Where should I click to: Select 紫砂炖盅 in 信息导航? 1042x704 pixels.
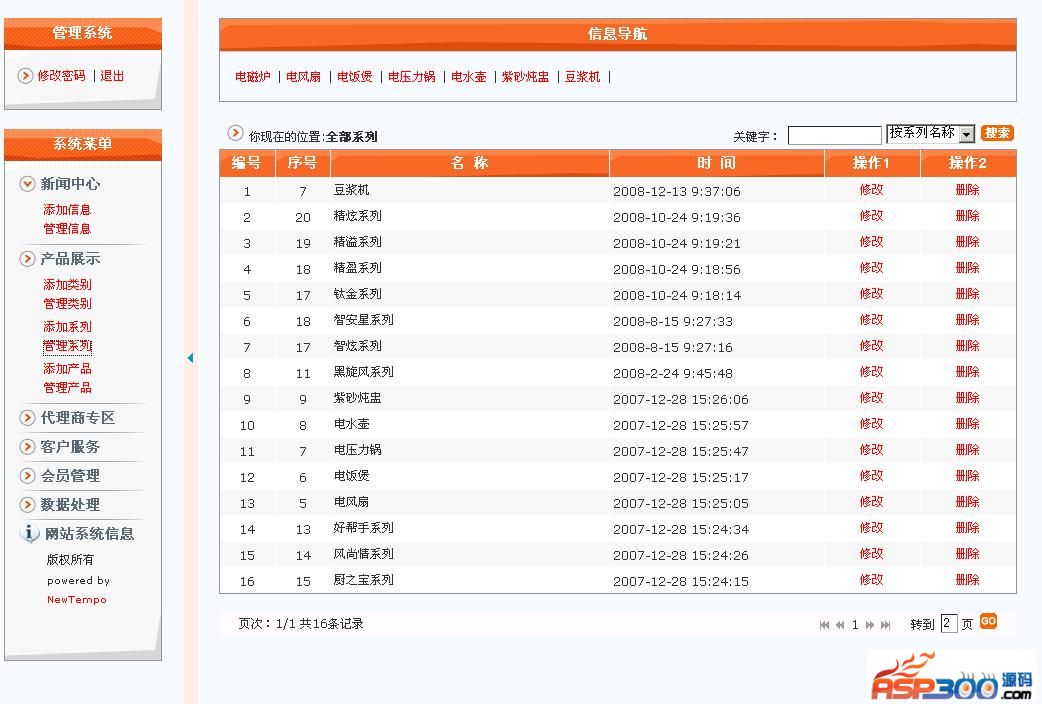(x=526, y=76)
